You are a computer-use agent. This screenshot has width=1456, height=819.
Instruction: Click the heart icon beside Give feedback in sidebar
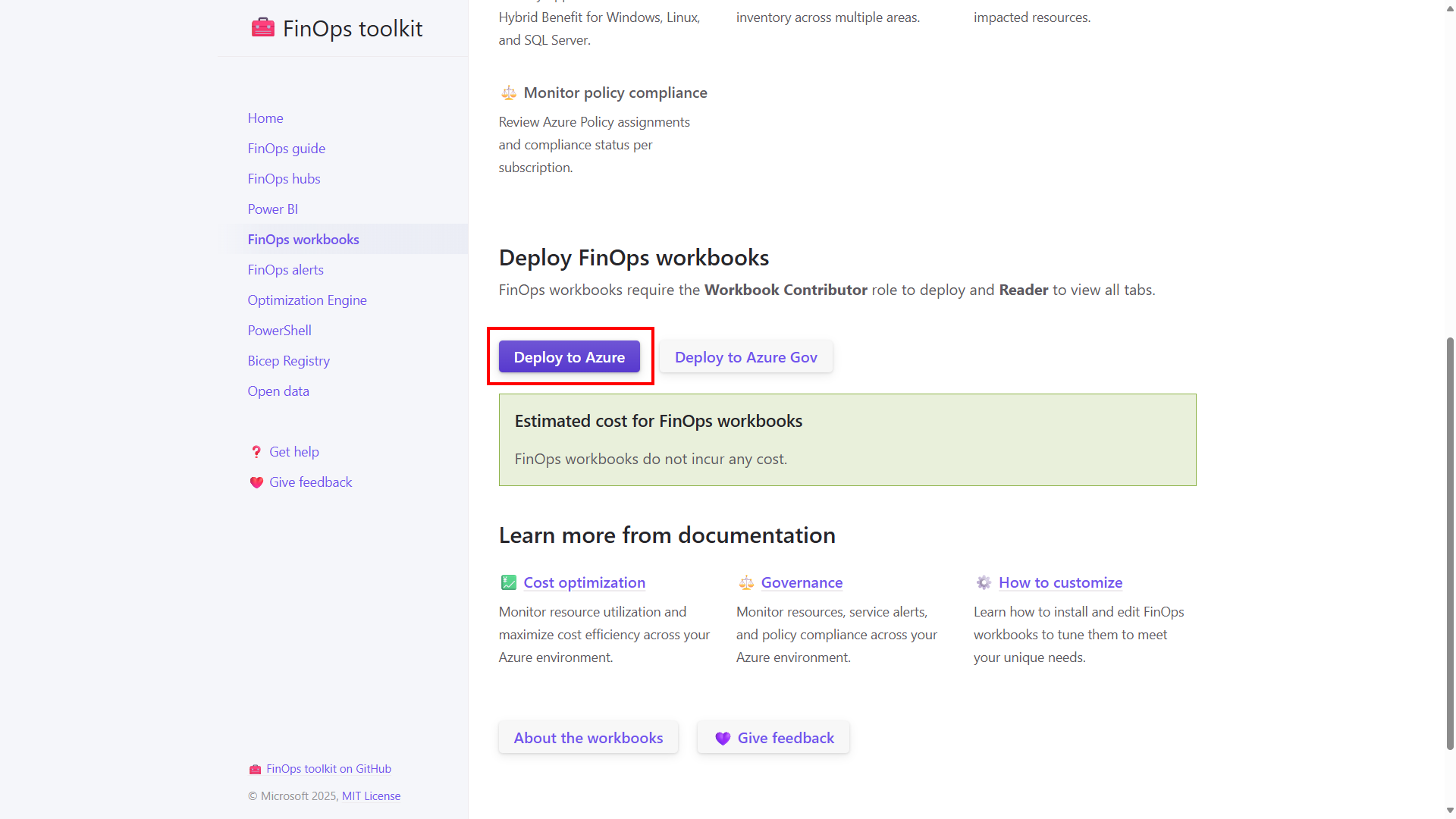[x=256, y=482]
